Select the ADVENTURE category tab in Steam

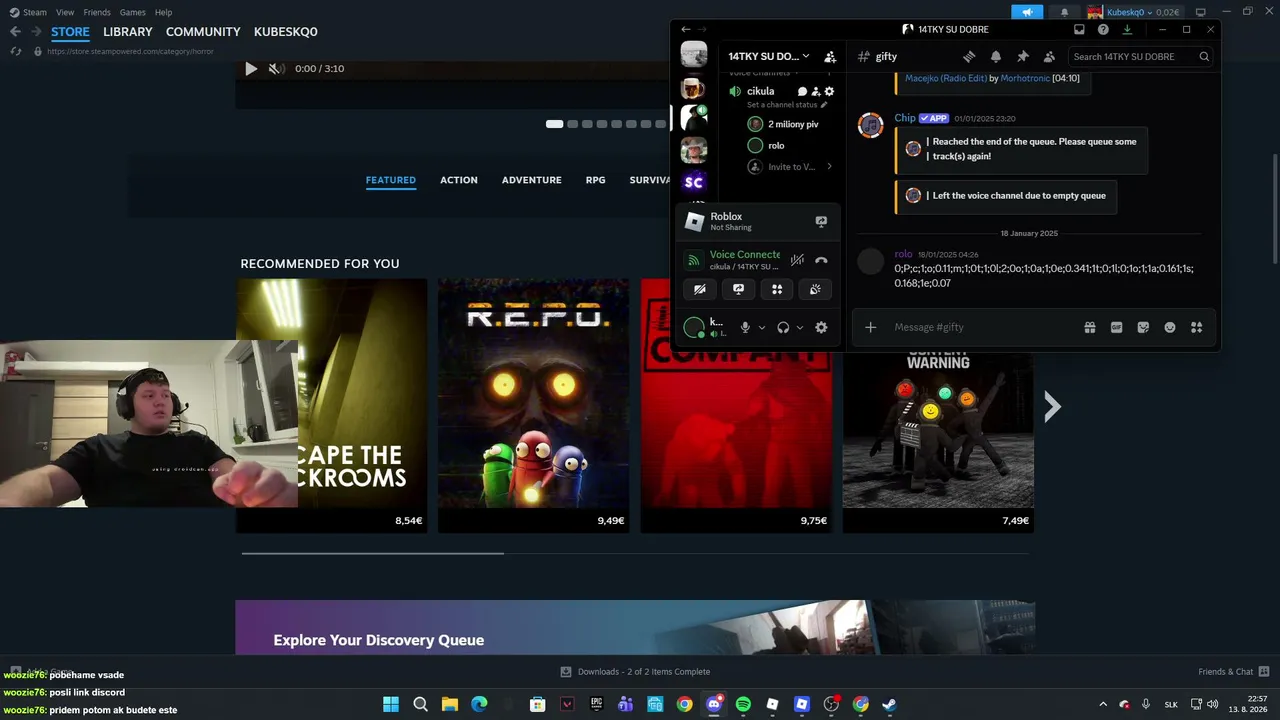(x=531, y=180)
